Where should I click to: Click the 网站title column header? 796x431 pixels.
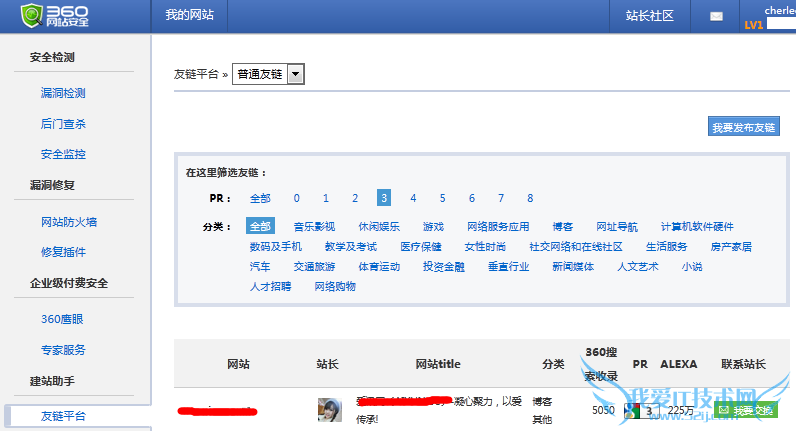coord(438,364)
